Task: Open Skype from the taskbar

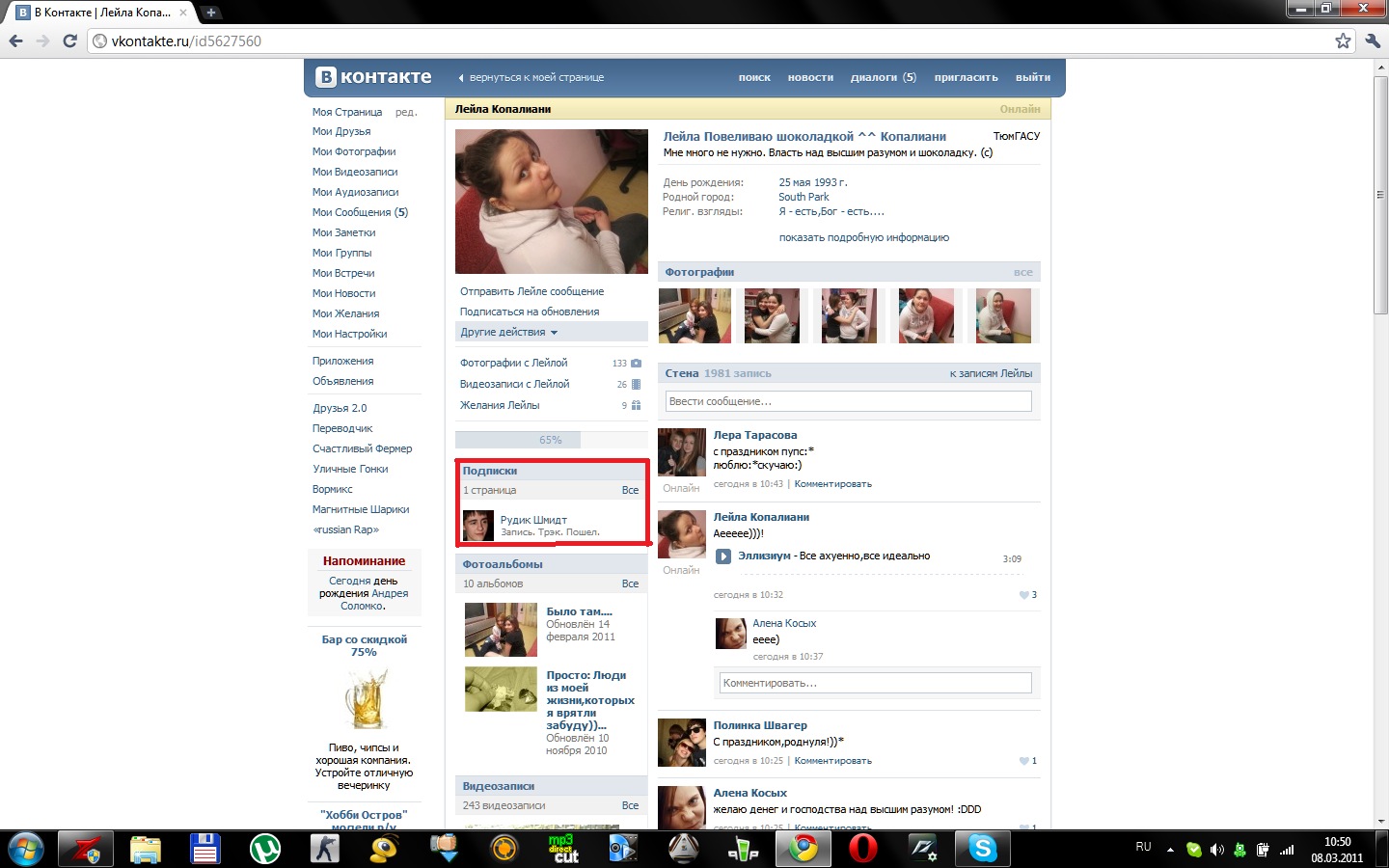Action: point(982,849)
